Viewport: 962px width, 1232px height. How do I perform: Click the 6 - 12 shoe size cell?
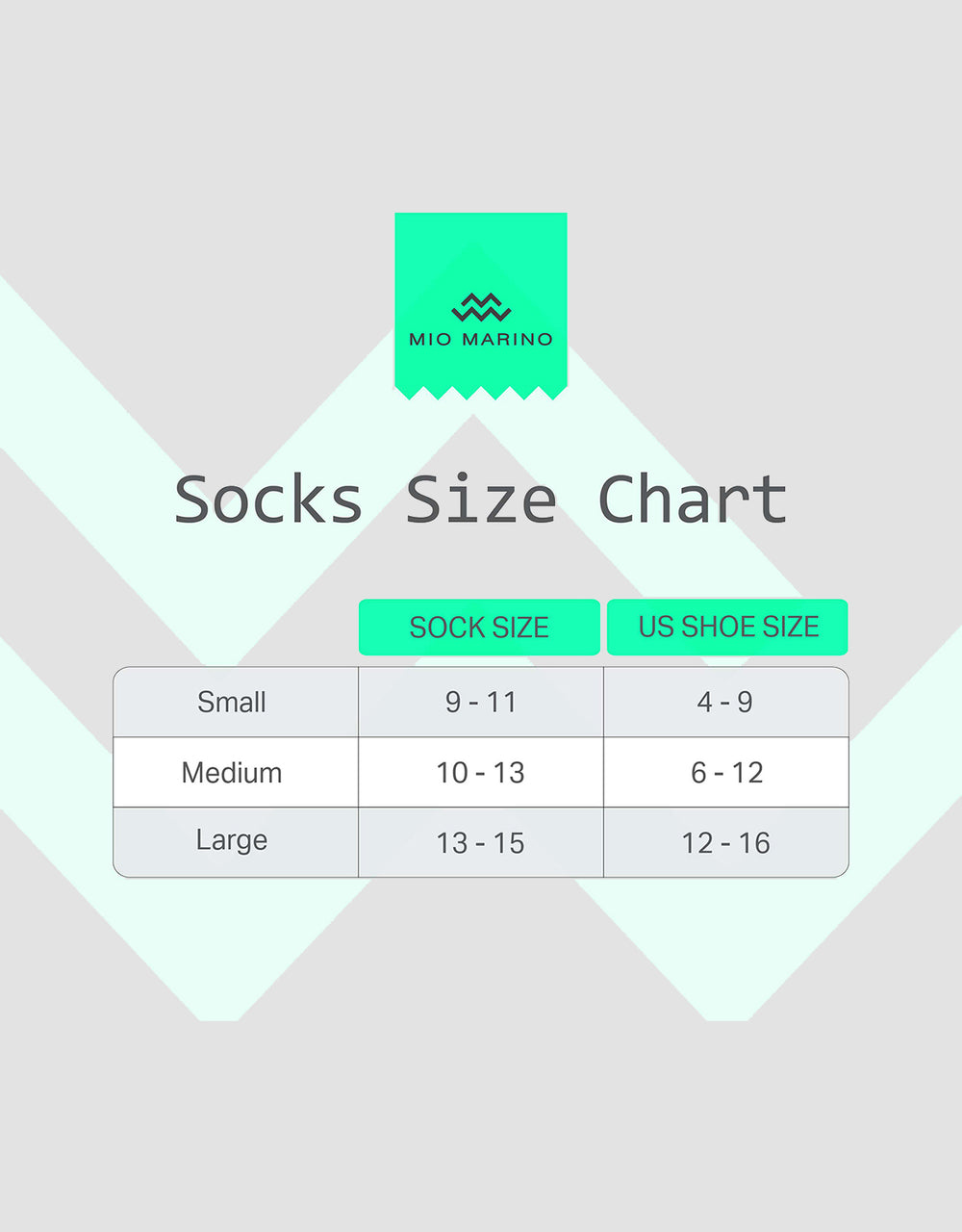[x=725, y=772]
